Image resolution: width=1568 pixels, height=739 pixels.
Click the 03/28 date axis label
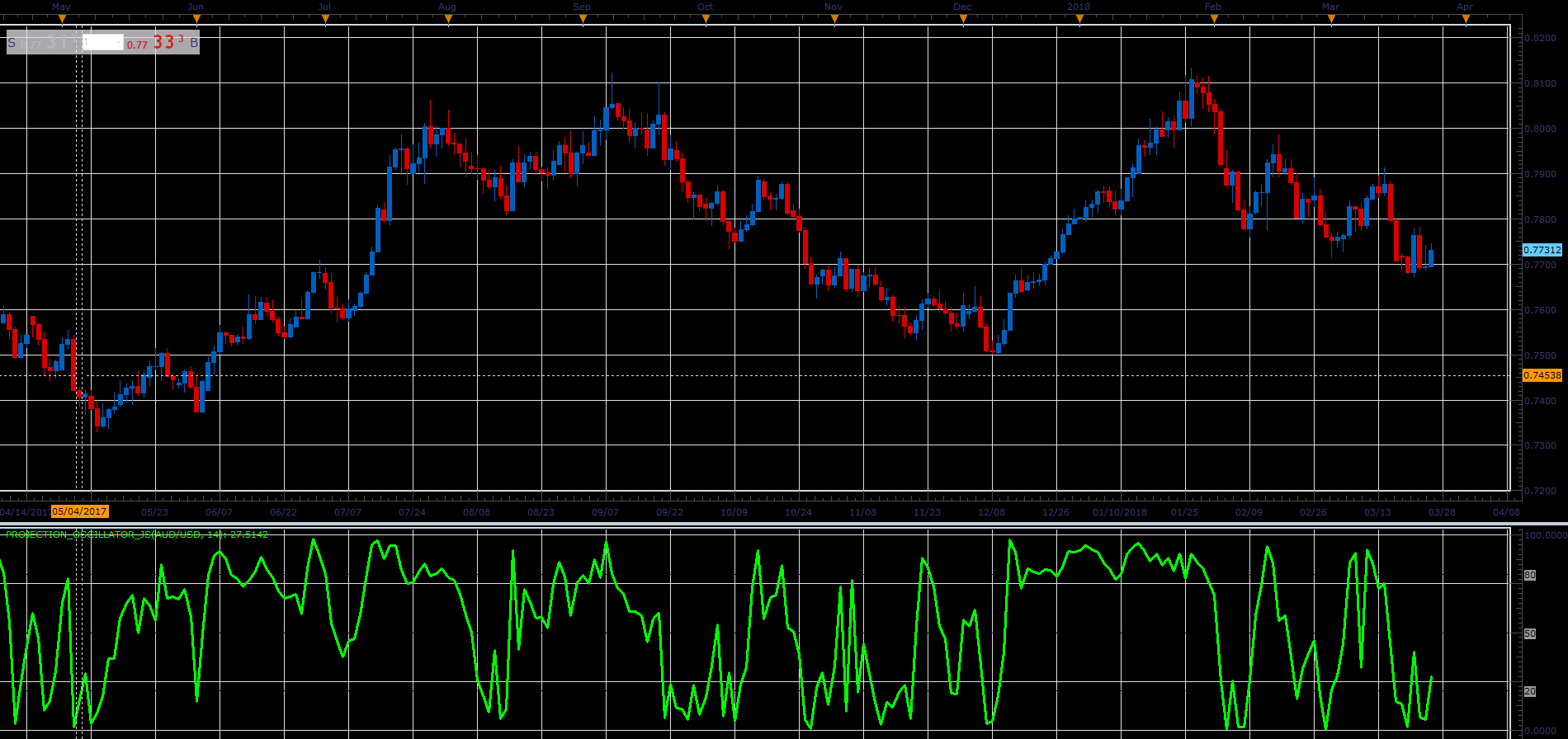[1442, 512]
